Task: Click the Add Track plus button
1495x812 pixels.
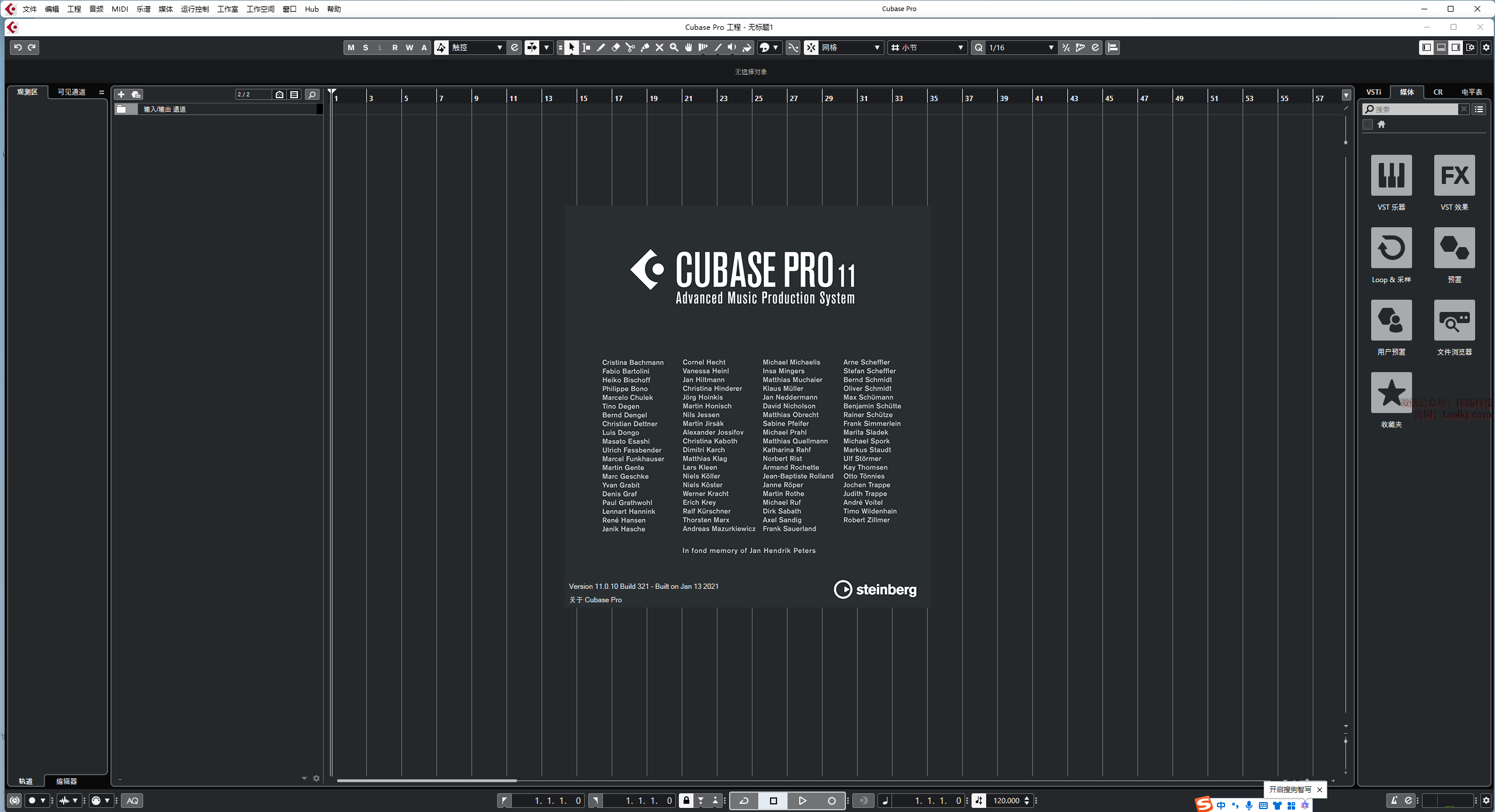Action: [x=121, y=95]
